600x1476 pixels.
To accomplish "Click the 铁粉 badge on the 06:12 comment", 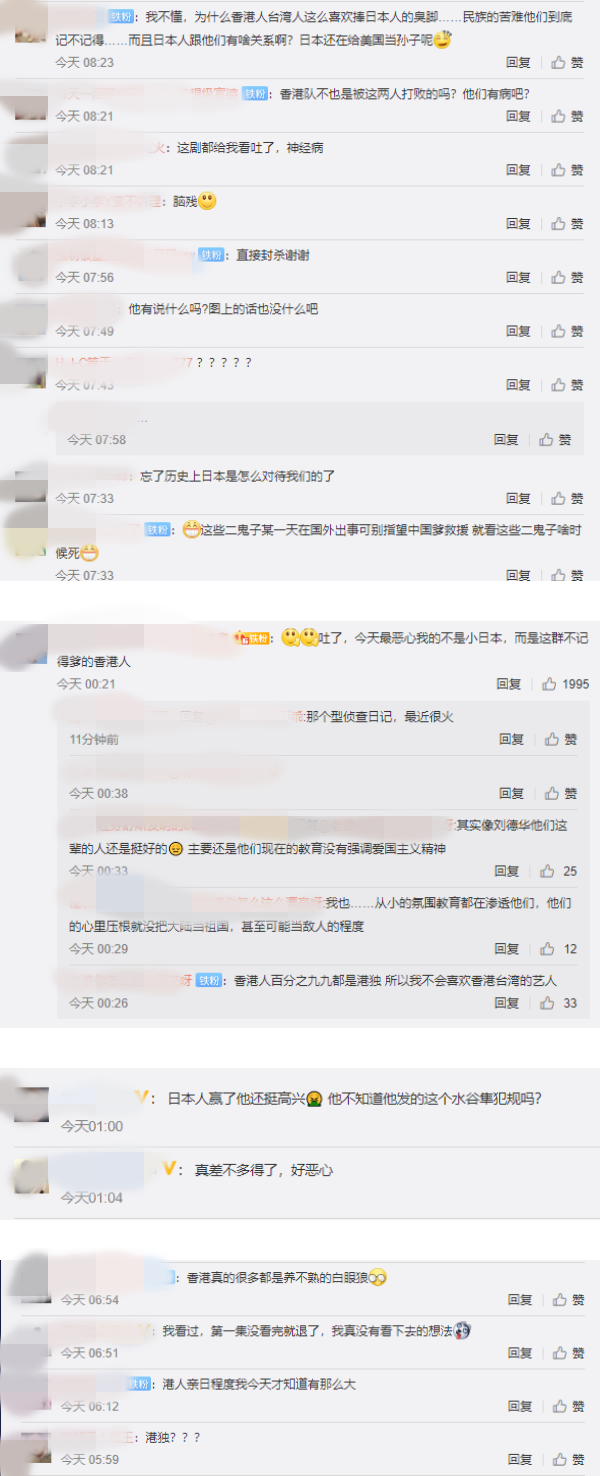I will tap(140, 1384).
